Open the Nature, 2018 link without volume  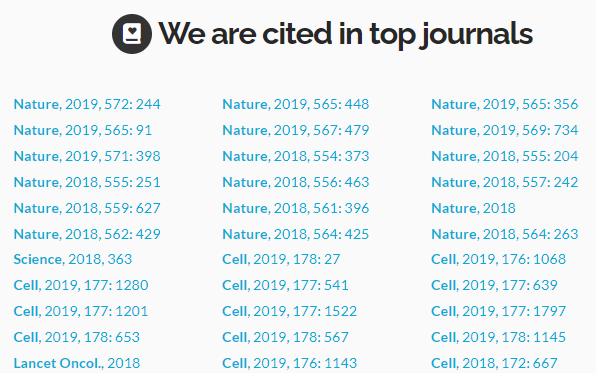(x=474, y=208)
